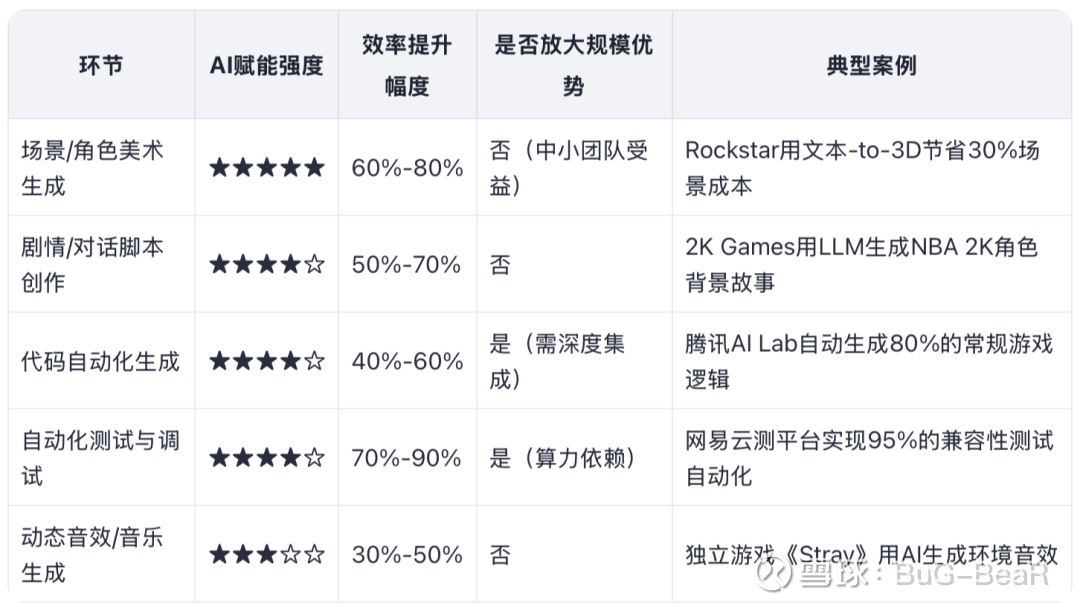Click the 是（算力依赖）cell
1080x607 pixels.
[x=563, y=457]
